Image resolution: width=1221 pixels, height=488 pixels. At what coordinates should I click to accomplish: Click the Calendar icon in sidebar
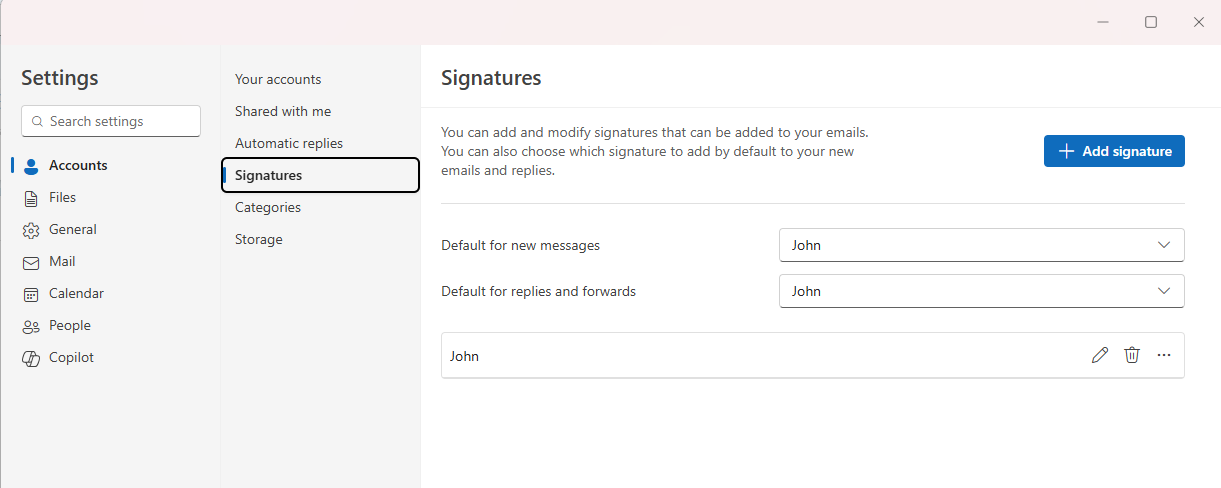pos(31,294)
